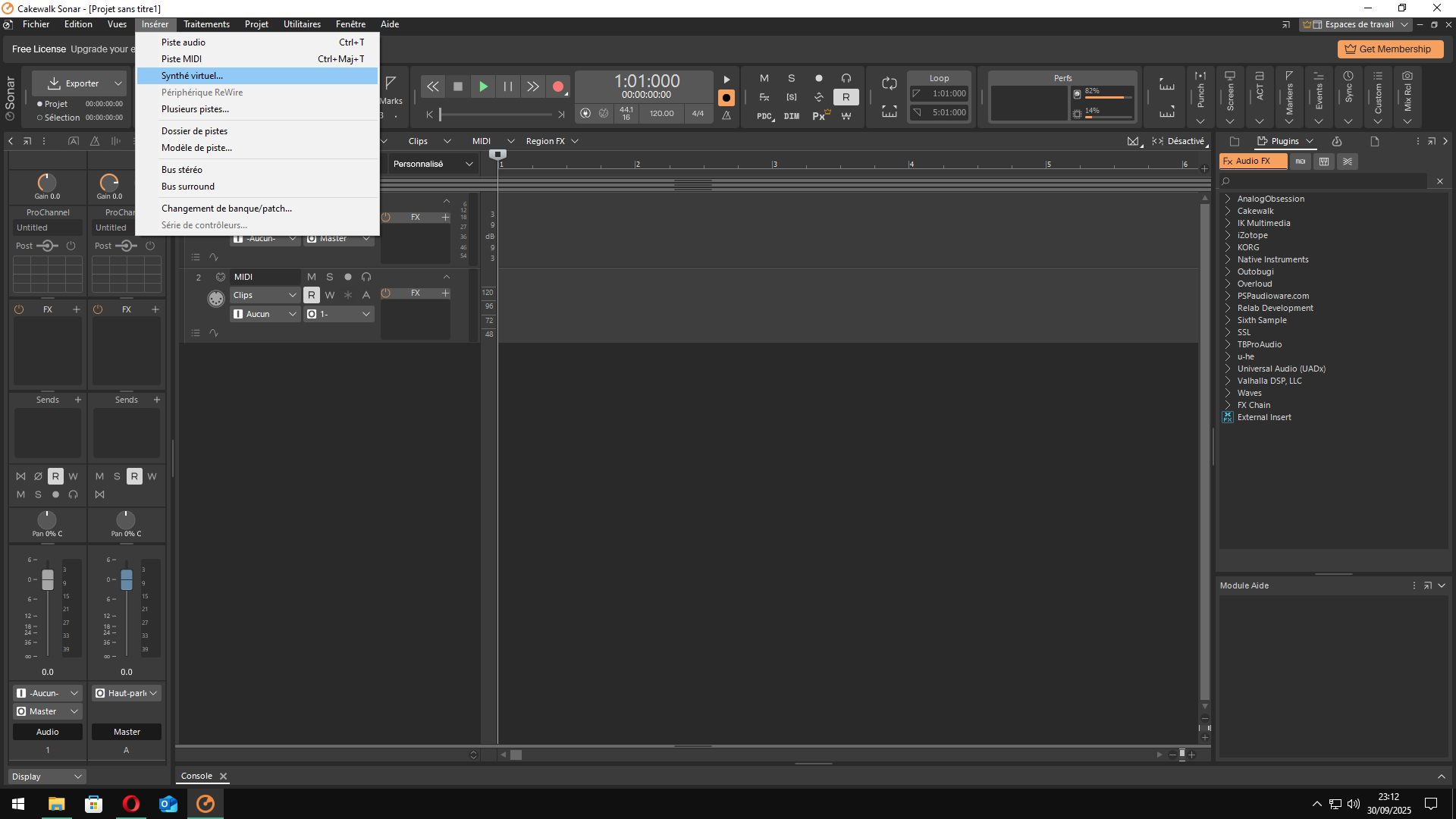The width and height of the screenshot is (1456, 819).
Task: Rewind with the double-left arrow button
Action: point(432,86)
